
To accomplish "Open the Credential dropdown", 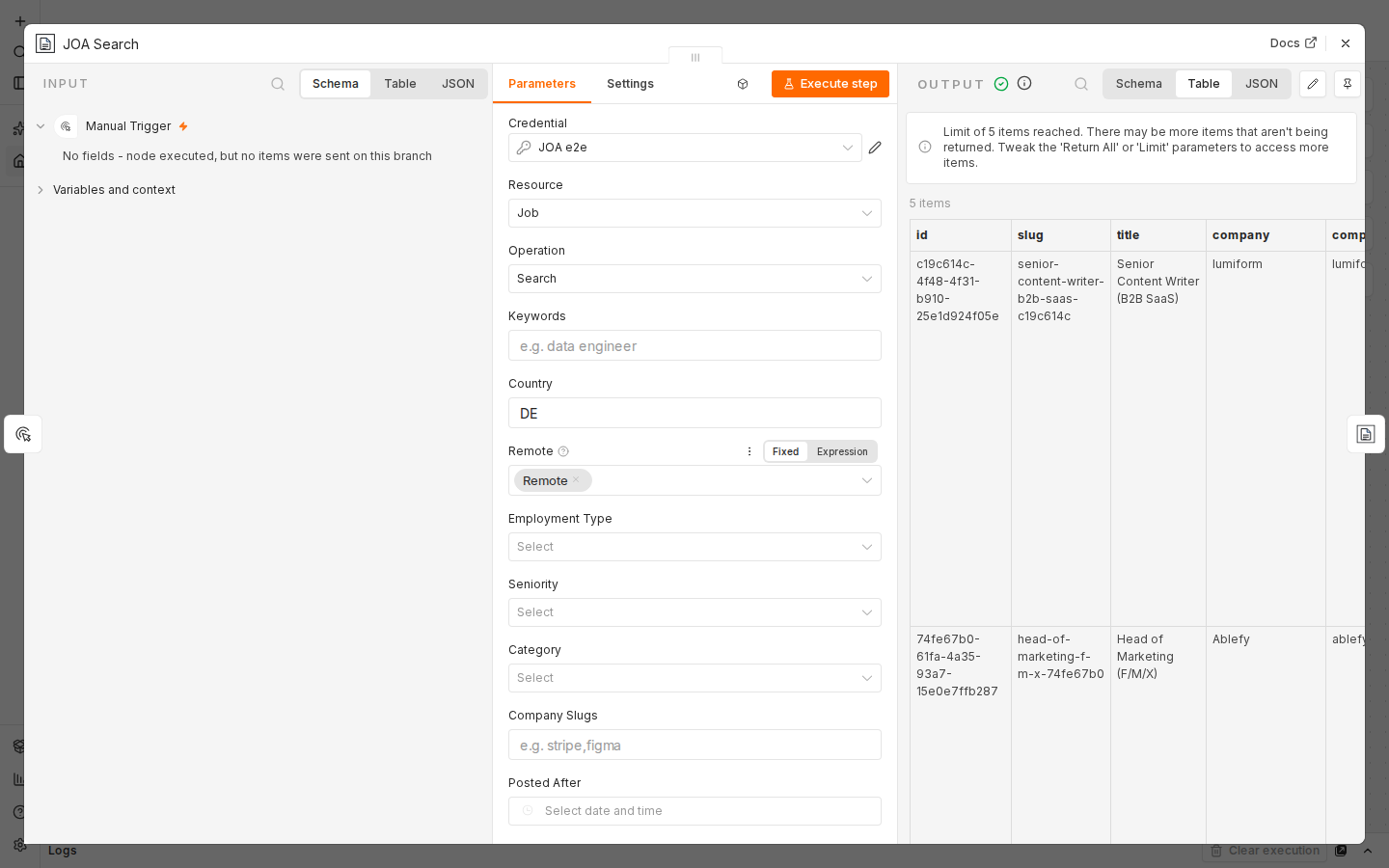I will (685, 148).
